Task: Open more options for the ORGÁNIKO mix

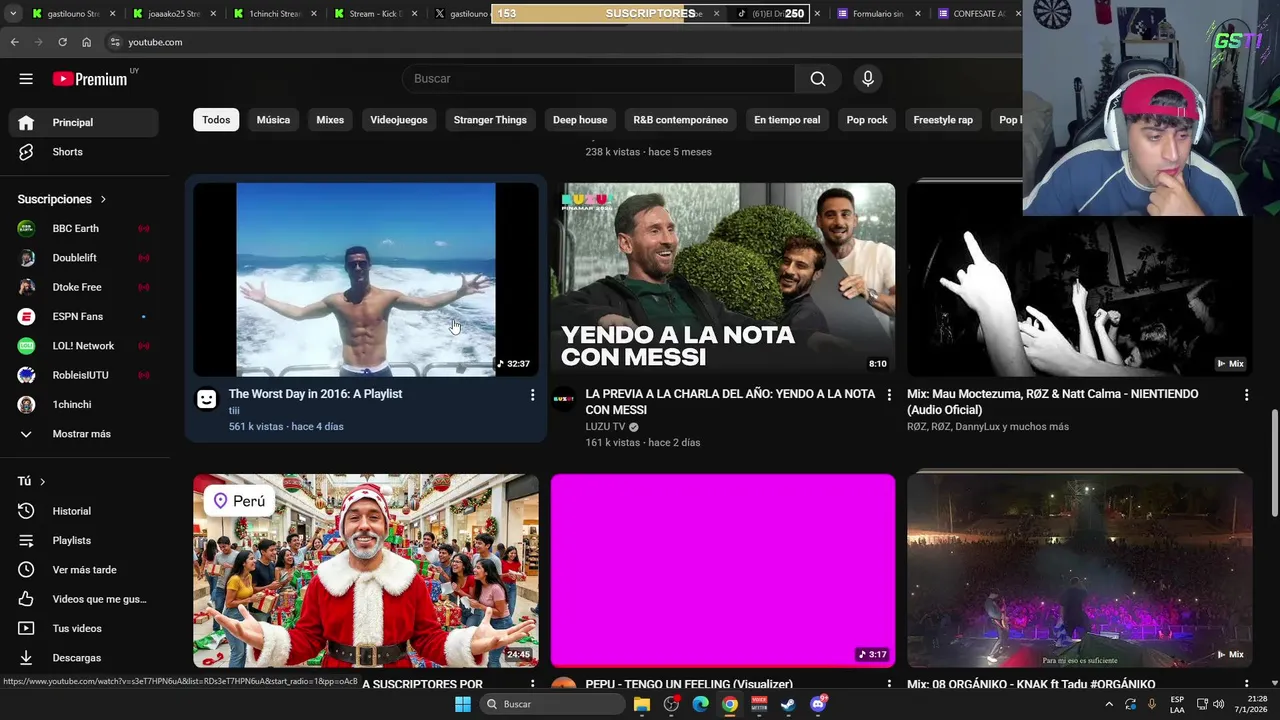Action: (1246, 685)
